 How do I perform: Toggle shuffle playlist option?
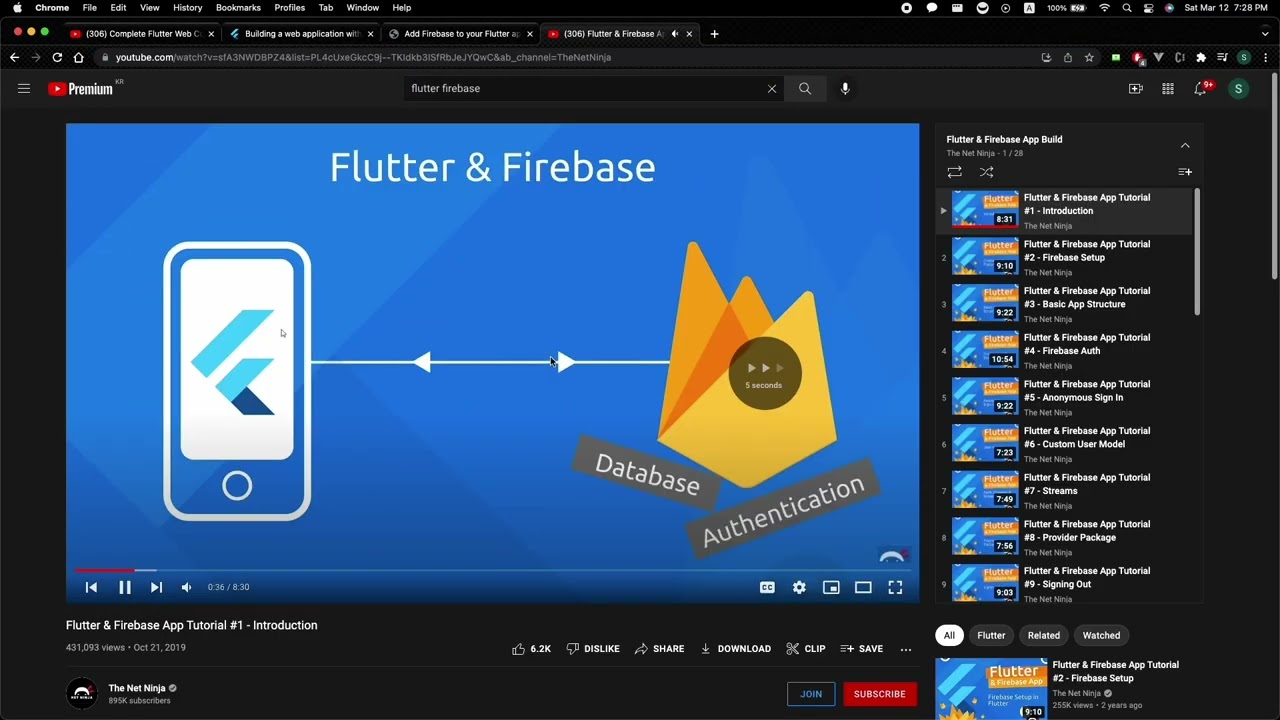986,172
